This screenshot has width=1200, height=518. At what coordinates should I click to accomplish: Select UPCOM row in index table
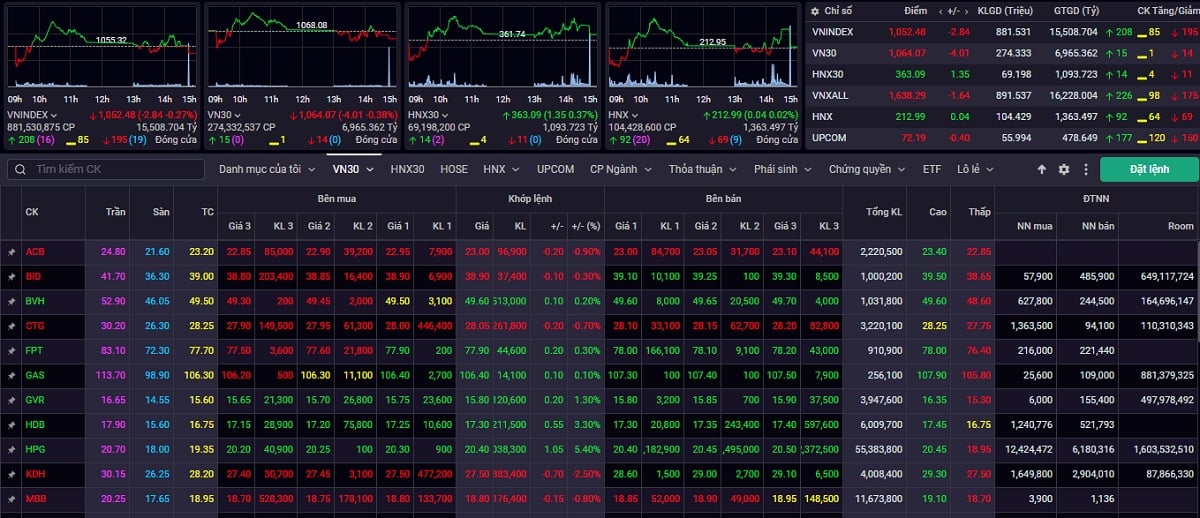(1002, 136)
